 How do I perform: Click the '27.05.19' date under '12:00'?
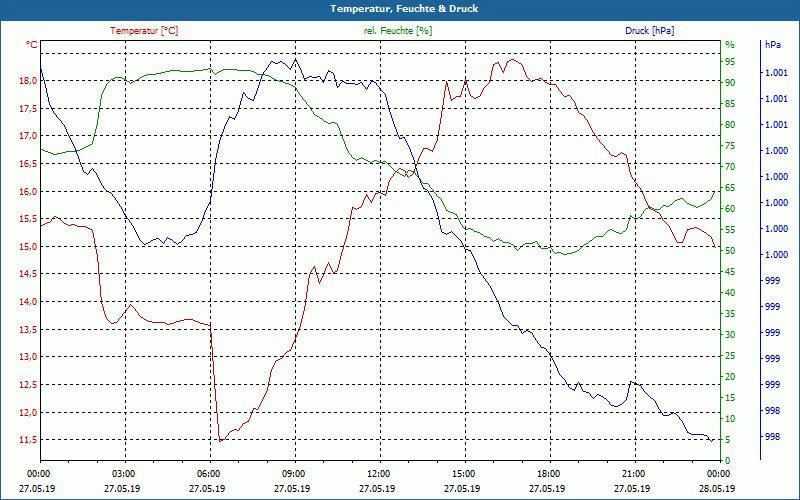(377, 489)
